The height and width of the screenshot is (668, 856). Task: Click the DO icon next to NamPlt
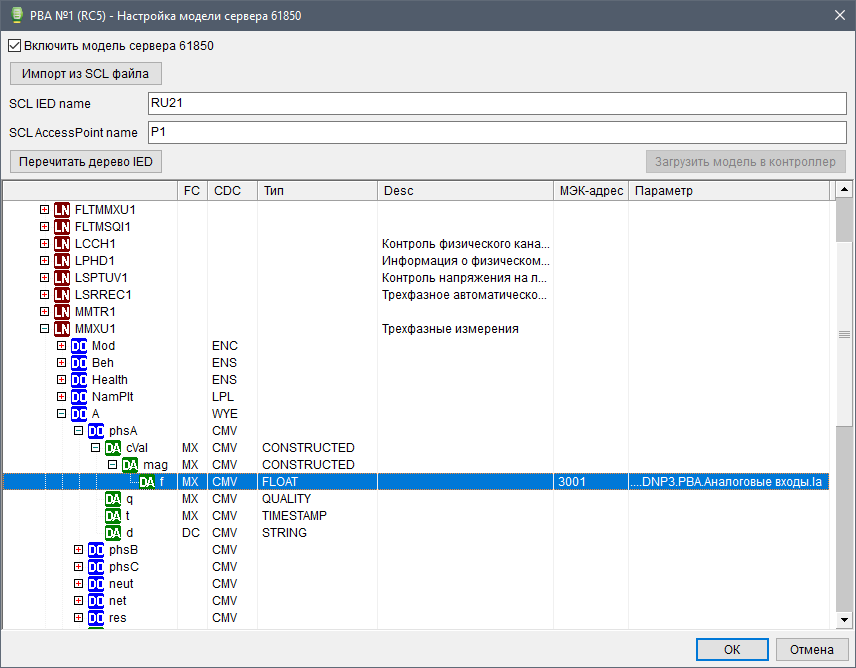coord(79,397)
